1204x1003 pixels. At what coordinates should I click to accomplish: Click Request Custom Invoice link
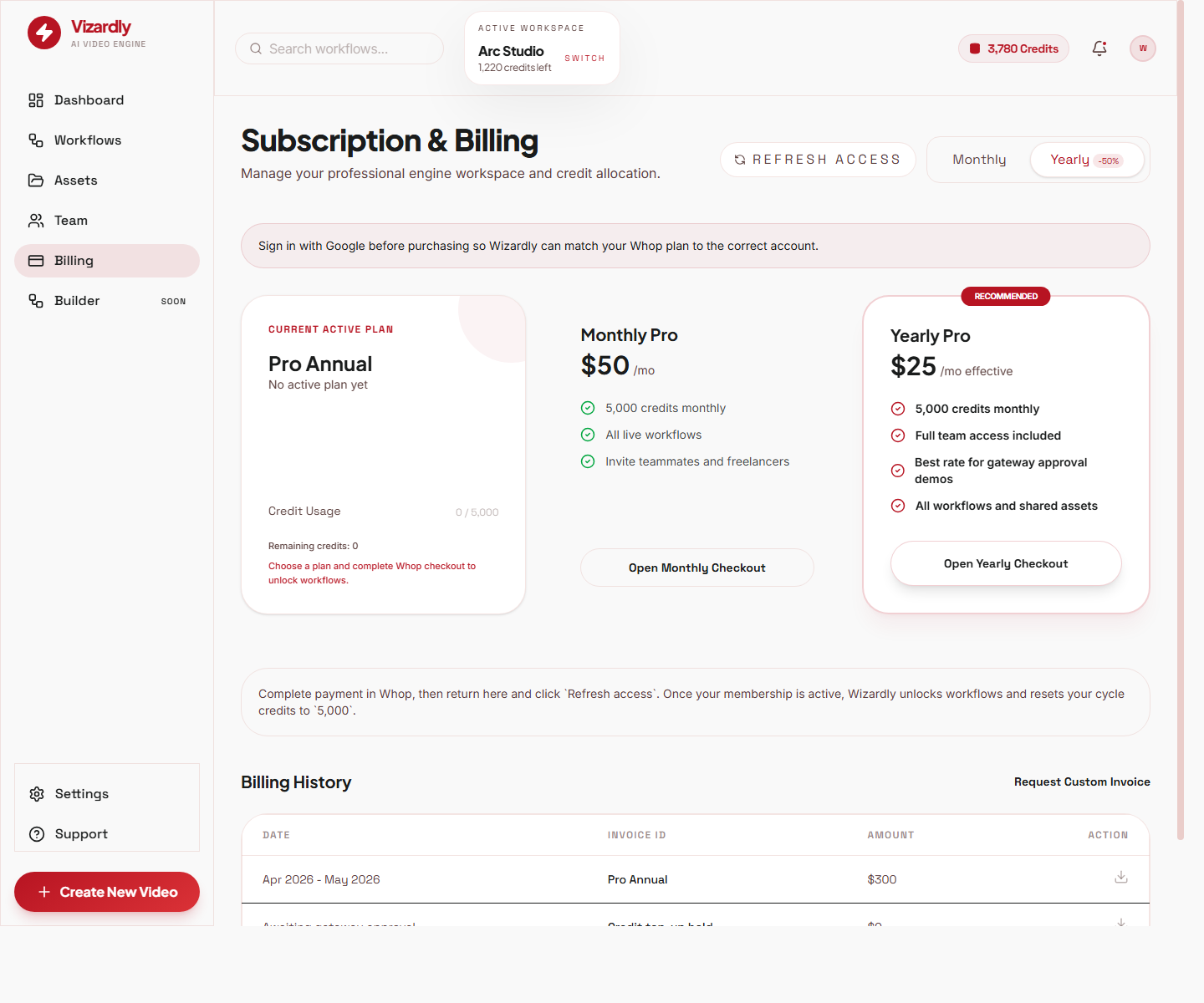tap(1081, 782)
